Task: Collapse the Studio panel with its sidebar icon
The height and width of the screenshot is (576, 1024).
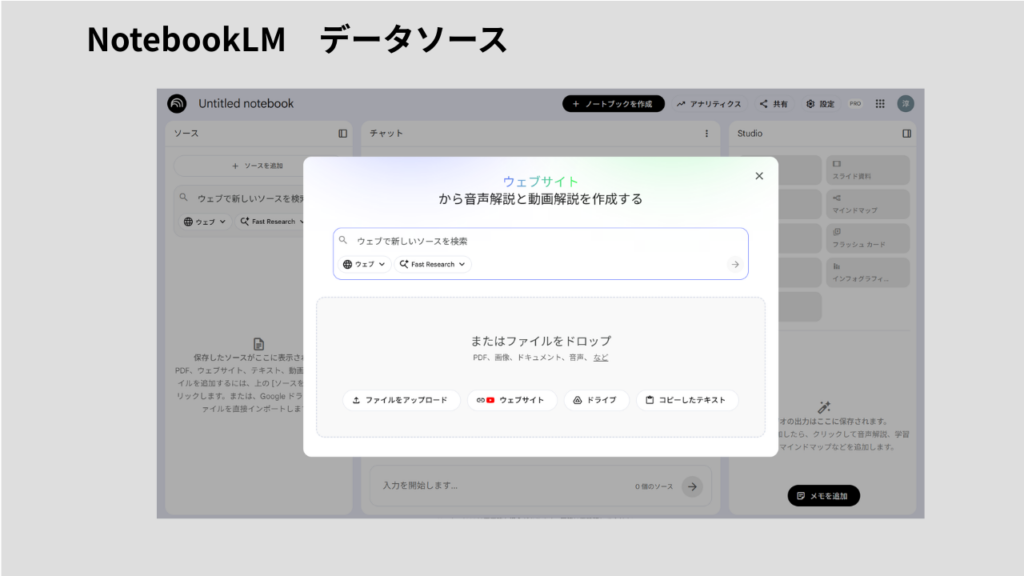Action: [x=906, y=133]
